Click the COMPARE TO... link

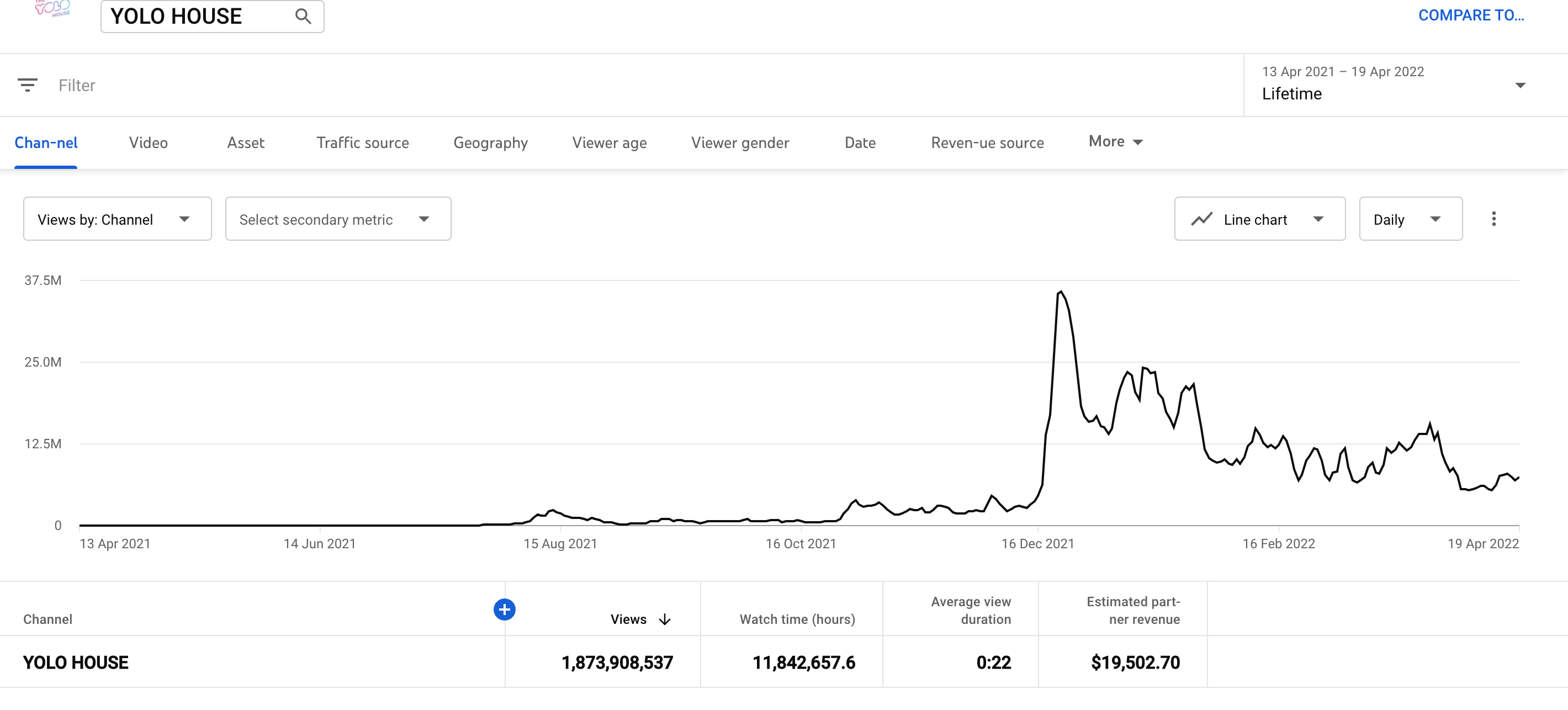tap(1471, 15)
